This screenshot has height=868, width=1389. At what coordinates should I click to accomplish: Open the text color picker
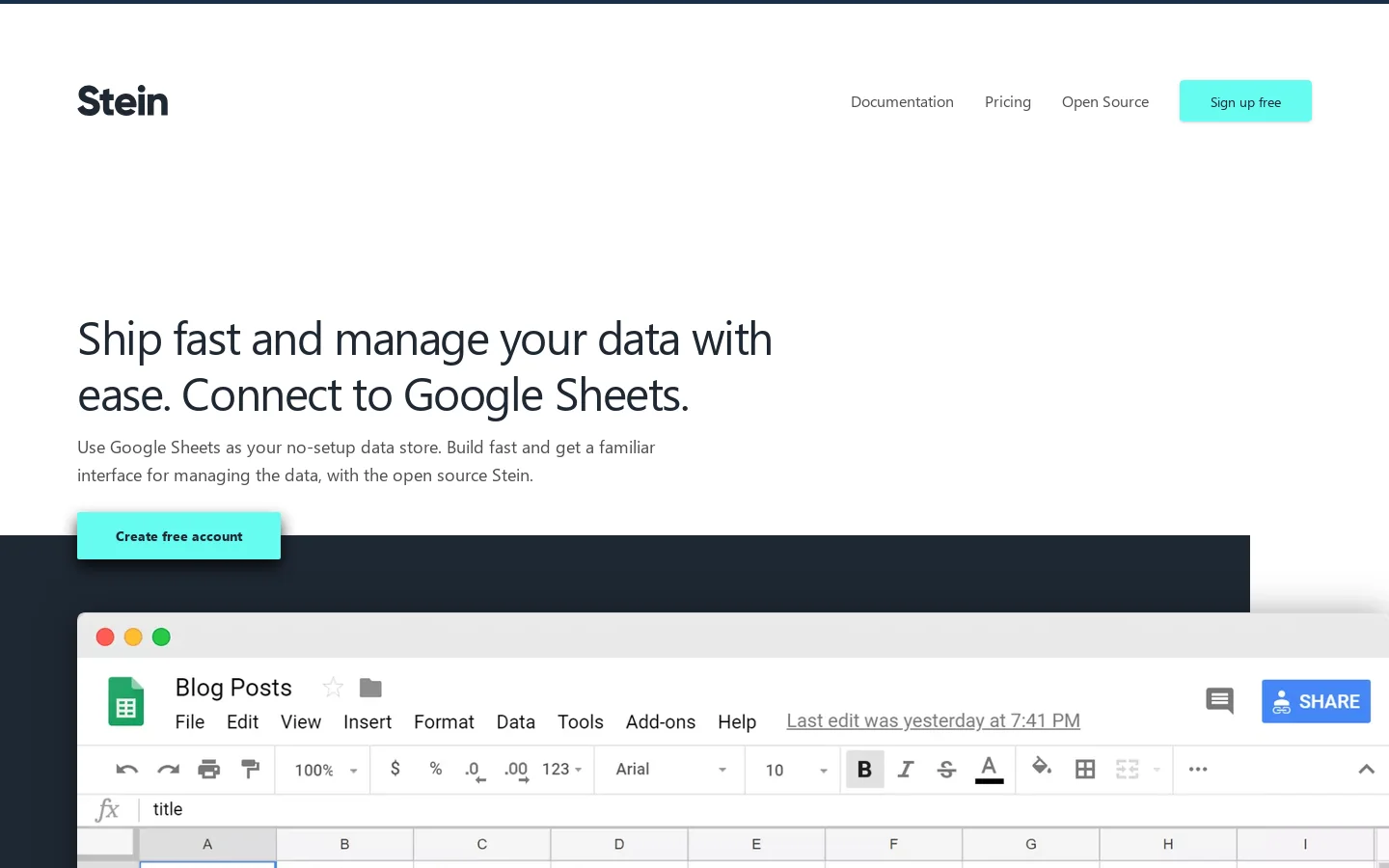(989, 770)
